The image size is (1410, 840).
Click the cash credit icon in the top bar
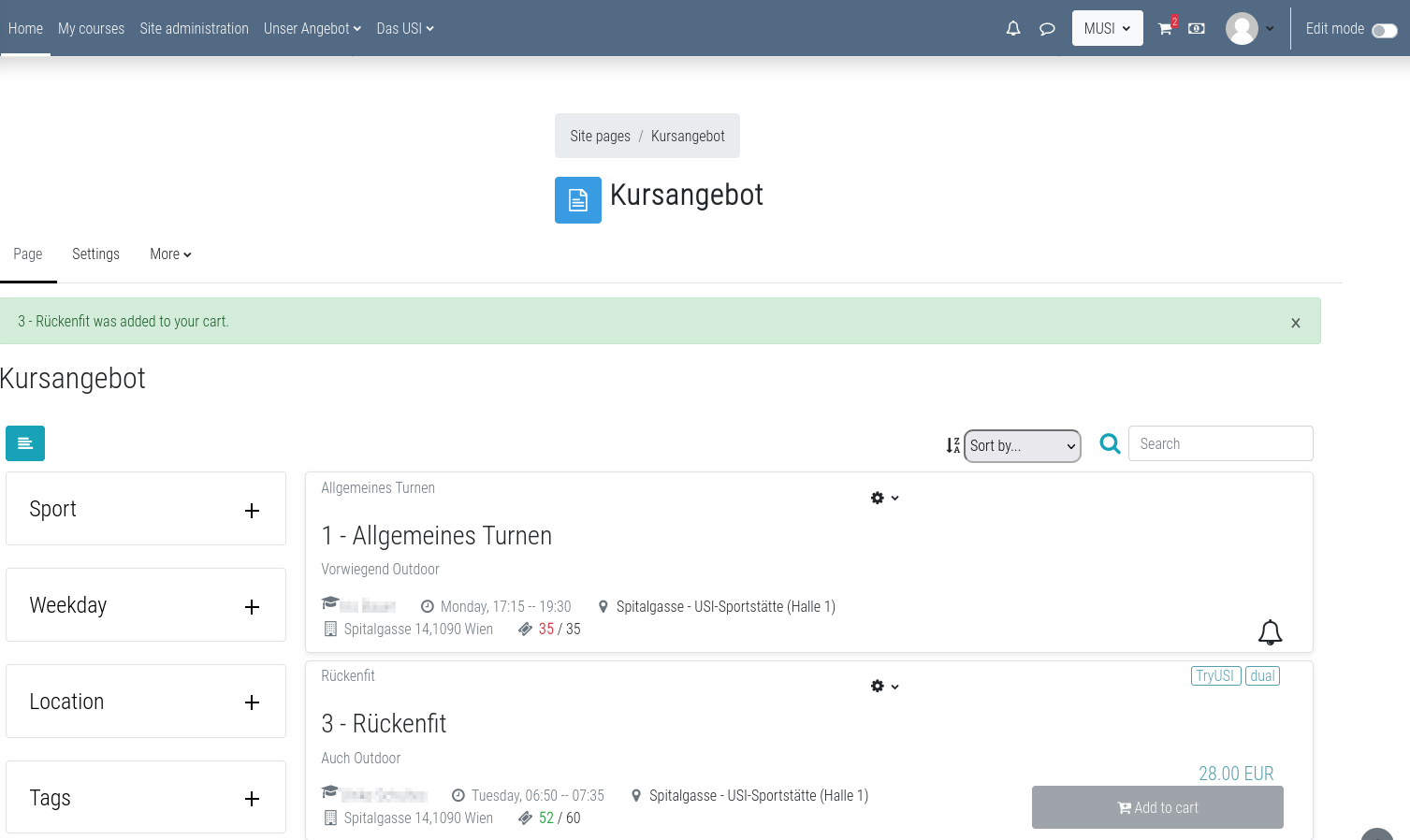coord(1197,29)
